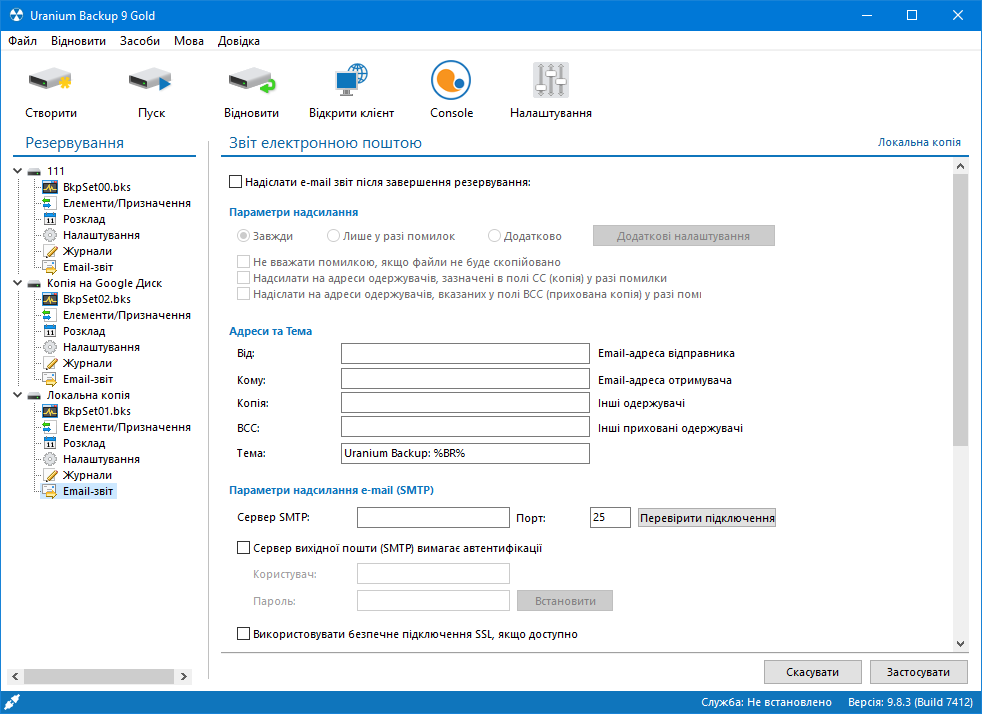Collapse the 111 backup tree node
The height and width of the screenshot is (714, 982).
[x=18, y=171]
